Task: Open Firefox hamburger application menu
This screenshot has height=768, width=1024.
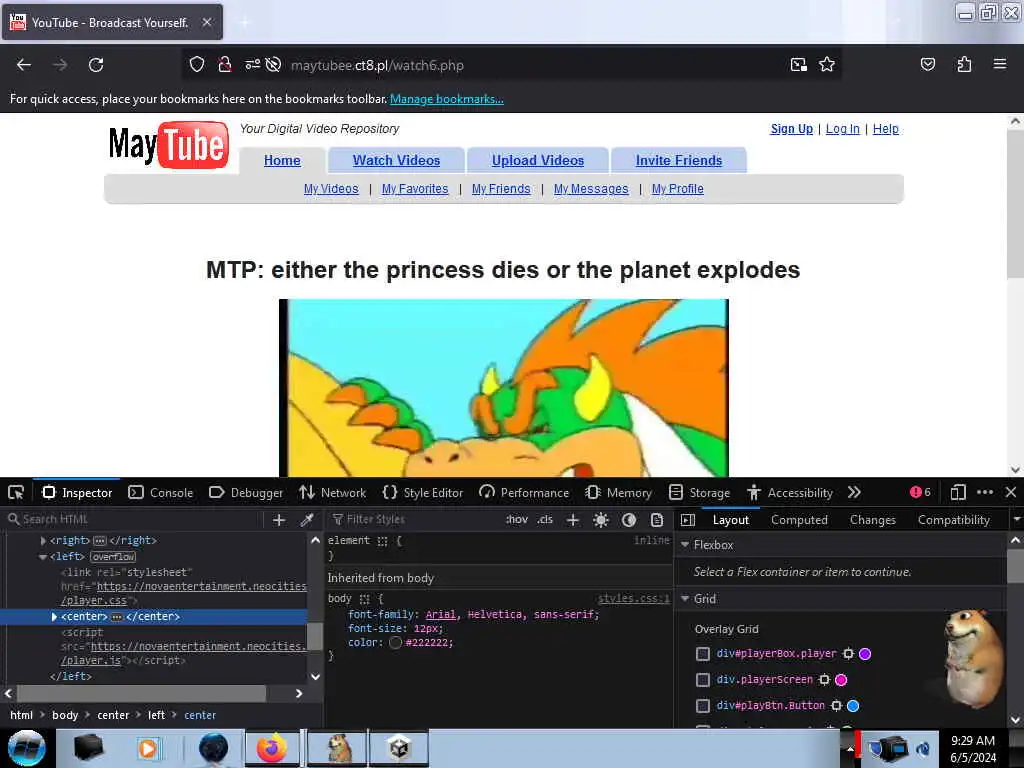Action: coord(1000,64)
